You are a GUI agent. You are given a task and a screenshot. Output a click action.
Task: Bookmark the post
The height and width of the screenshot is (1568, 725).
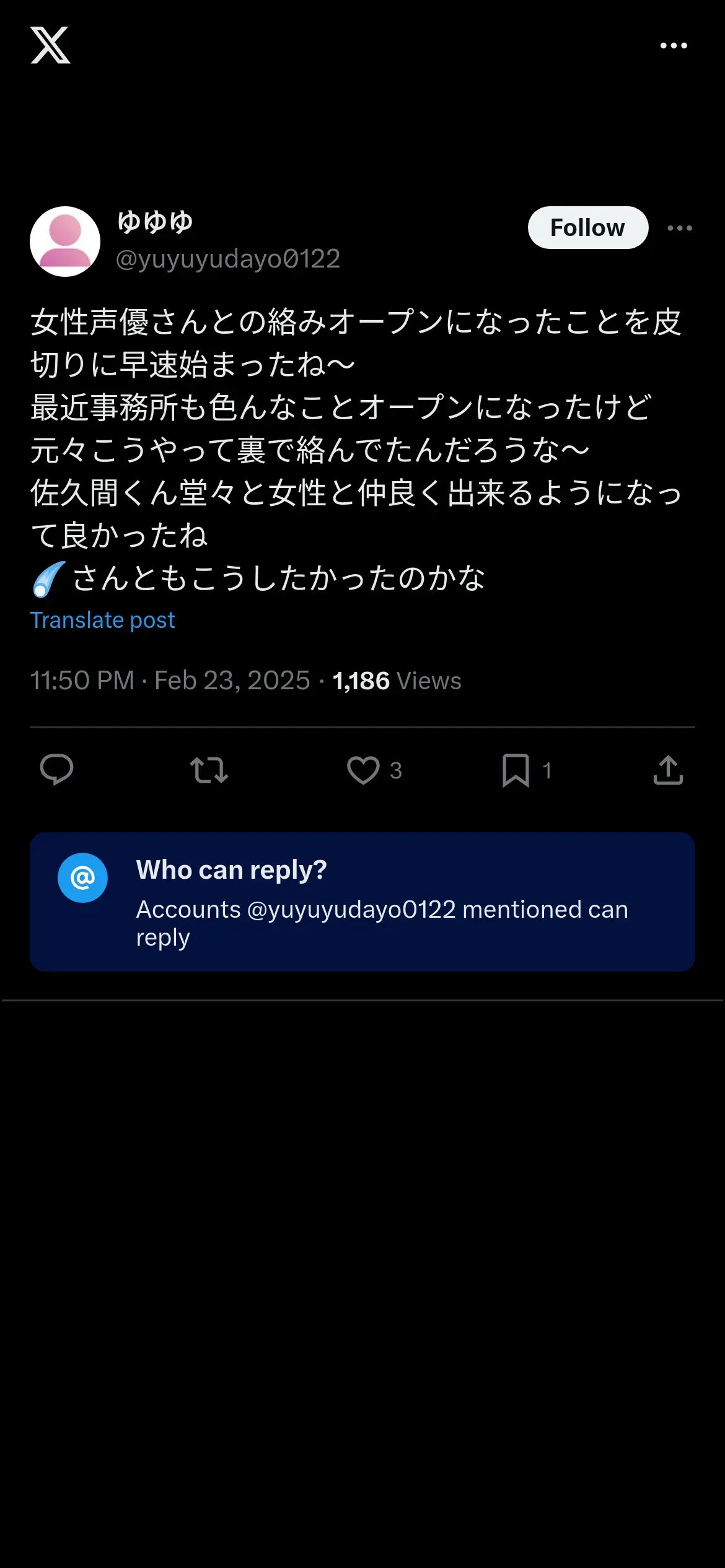516,770
